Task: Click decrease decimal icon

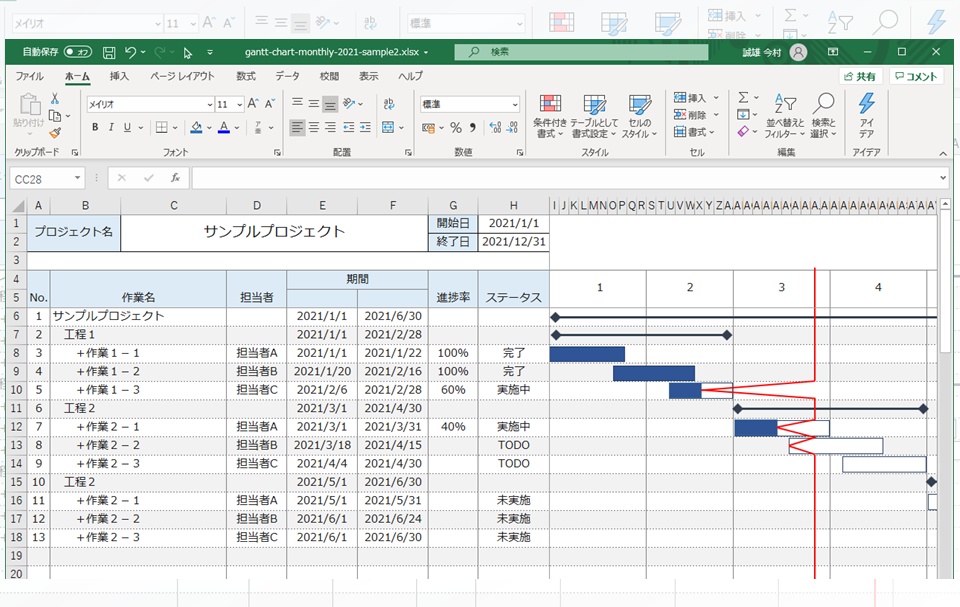Action: (512, 127)
